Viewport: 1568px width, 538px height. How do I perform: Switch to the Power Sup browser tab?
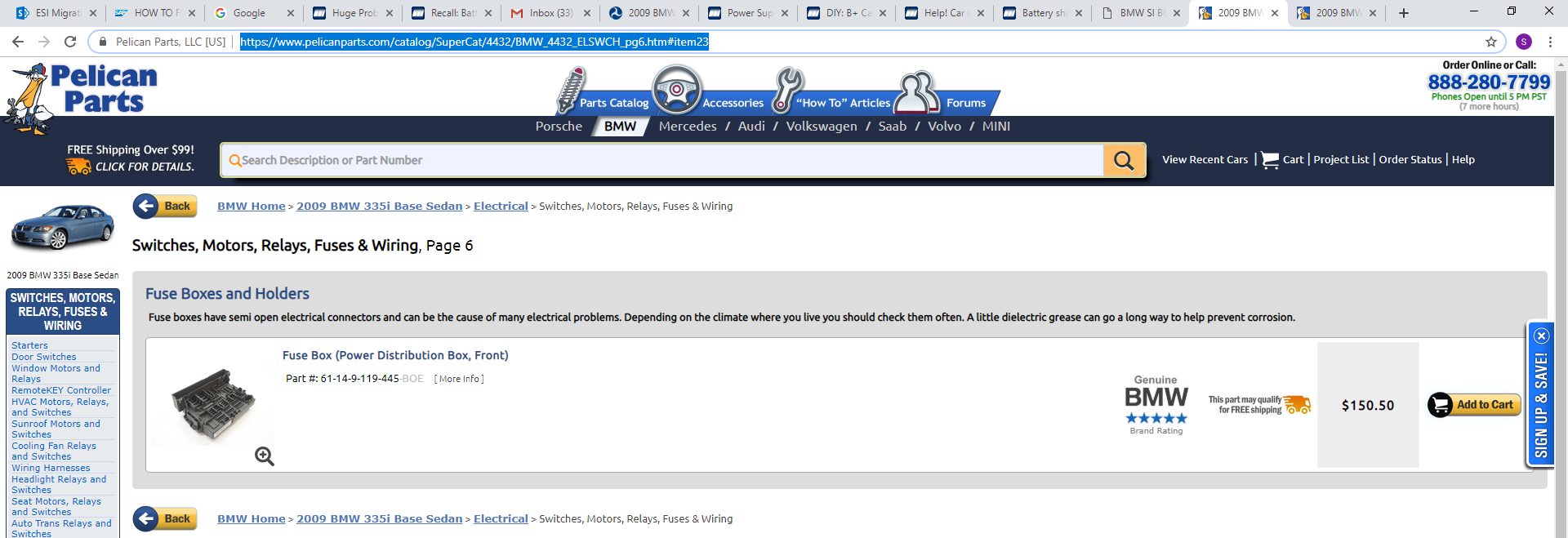[749, 13]
